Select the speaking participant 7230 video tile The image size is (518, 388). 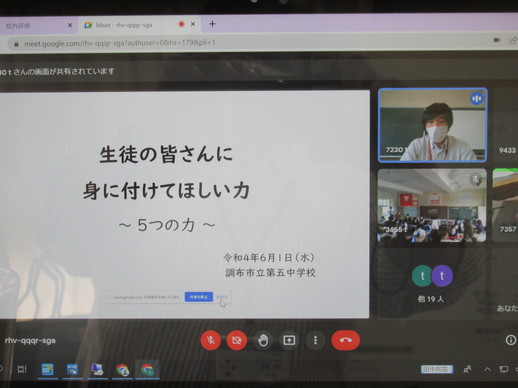click(x=432, y=125)
